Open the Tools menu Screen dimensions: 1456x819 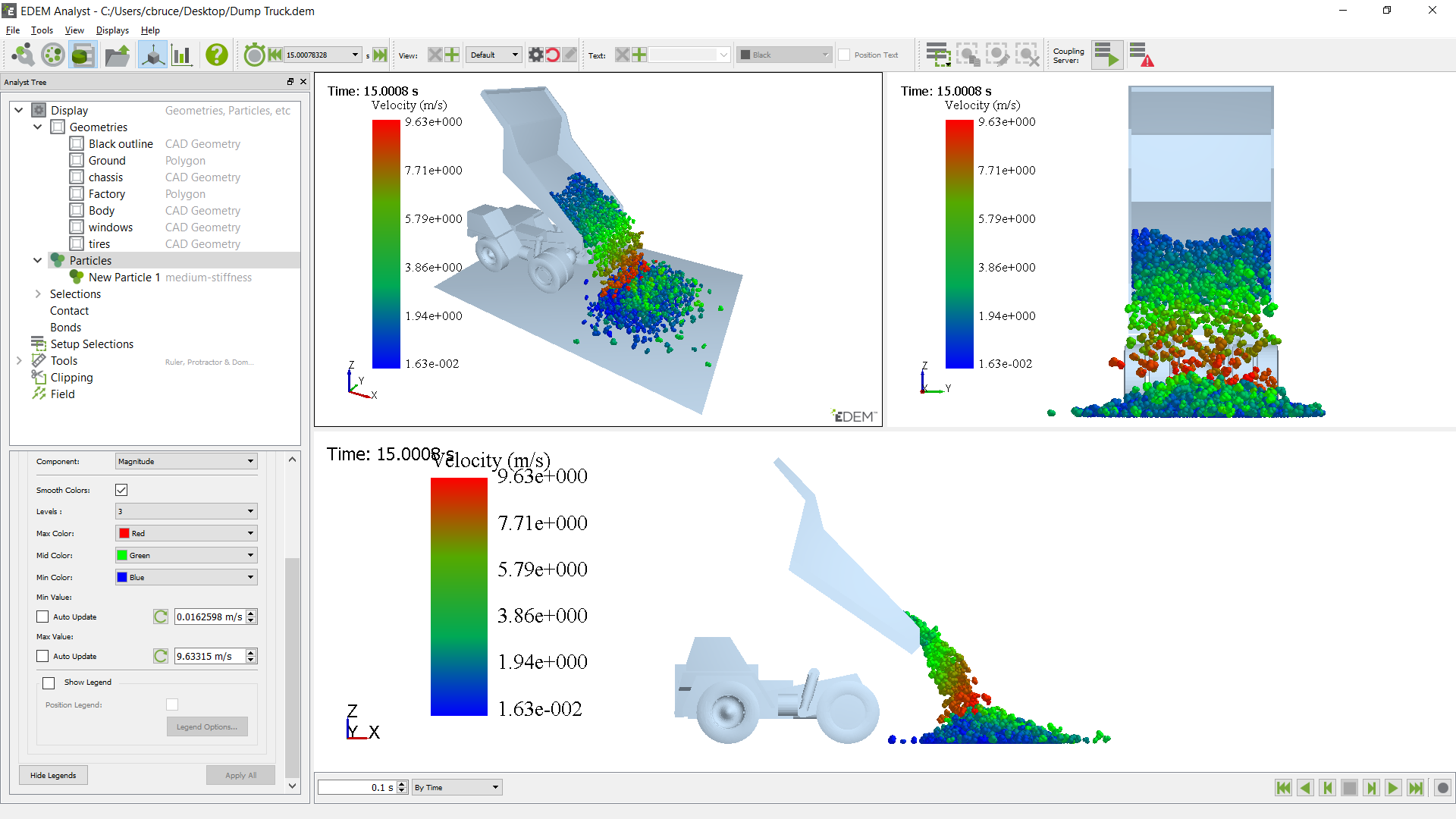coord(42,30)
